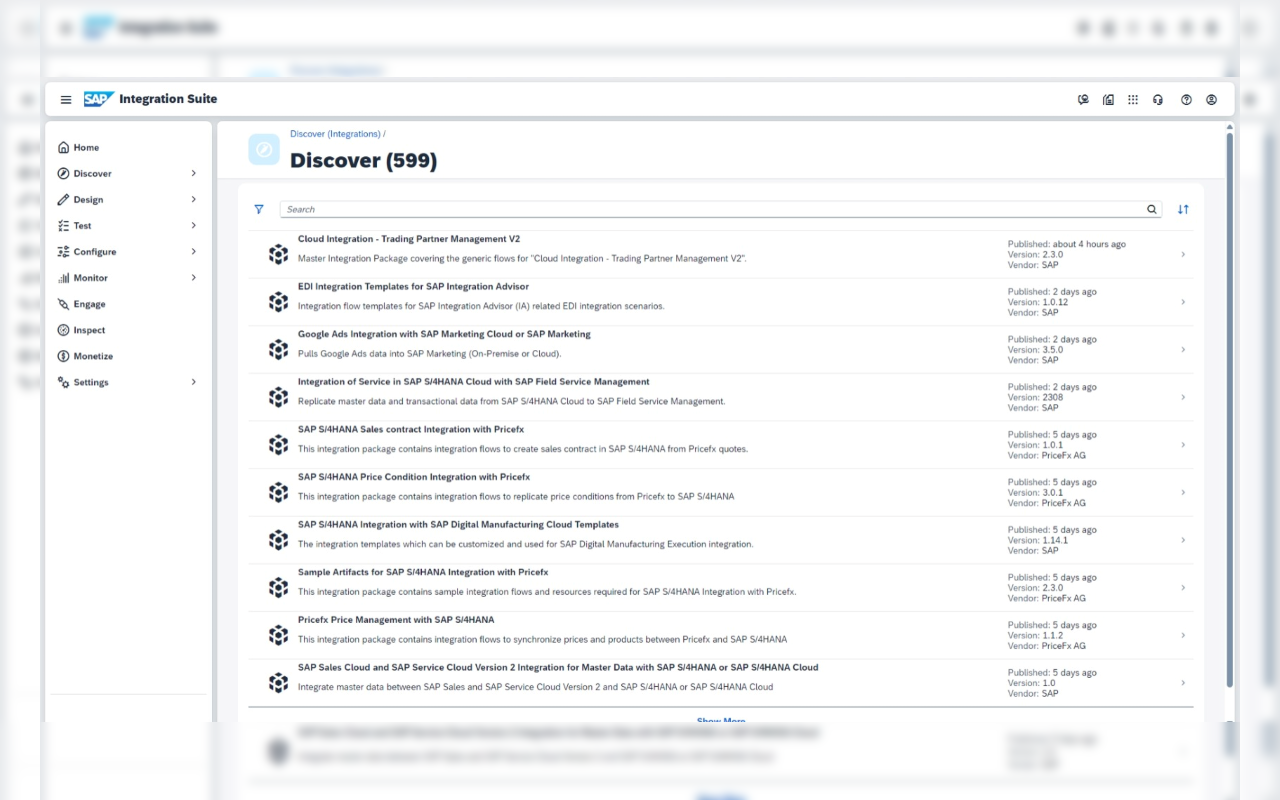Open the chevron for EDI Integration Templates row

point(1183,302)
